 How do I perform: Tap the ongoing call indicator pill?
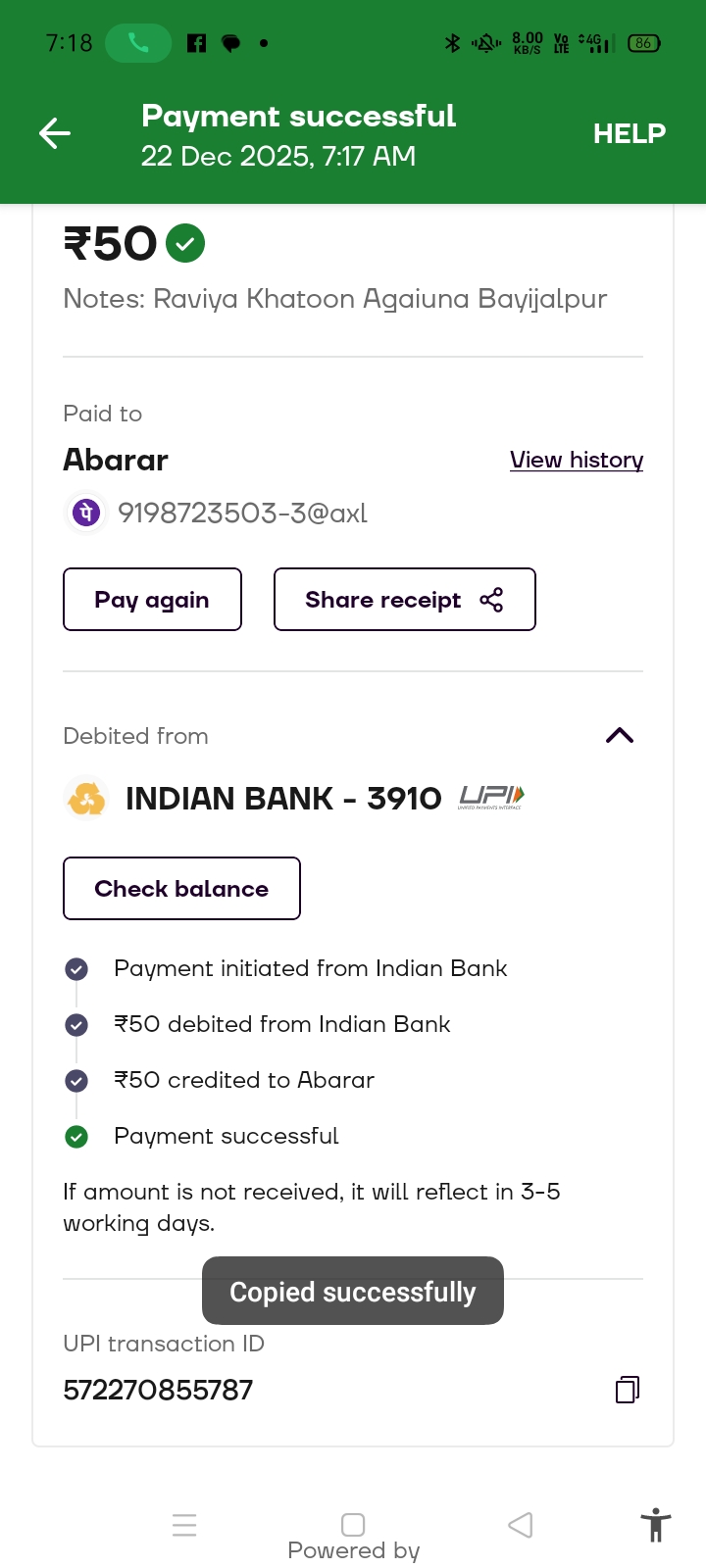(138, 43)
